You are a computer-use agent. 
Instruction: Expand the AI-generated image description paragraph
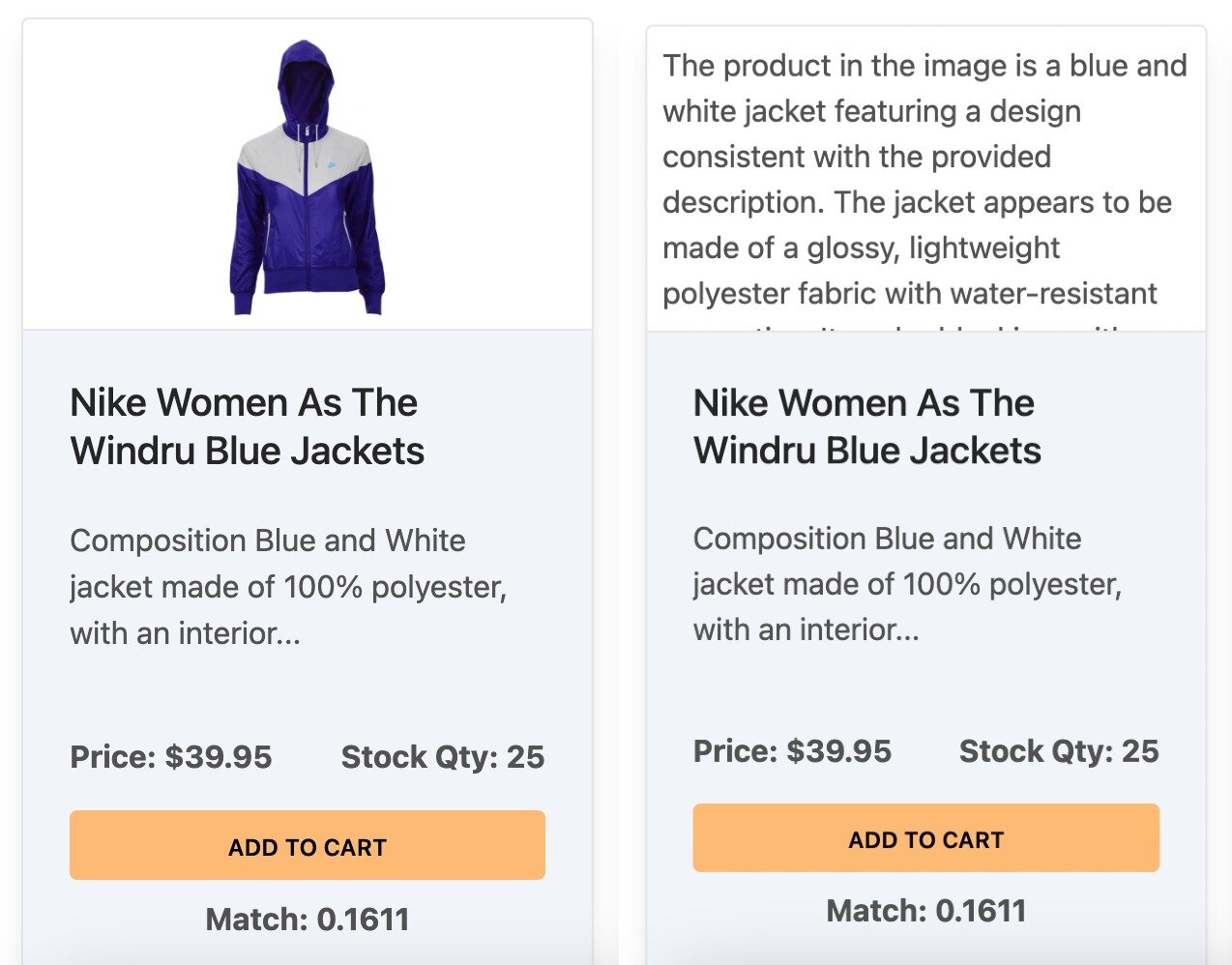(x=924, y=179)
